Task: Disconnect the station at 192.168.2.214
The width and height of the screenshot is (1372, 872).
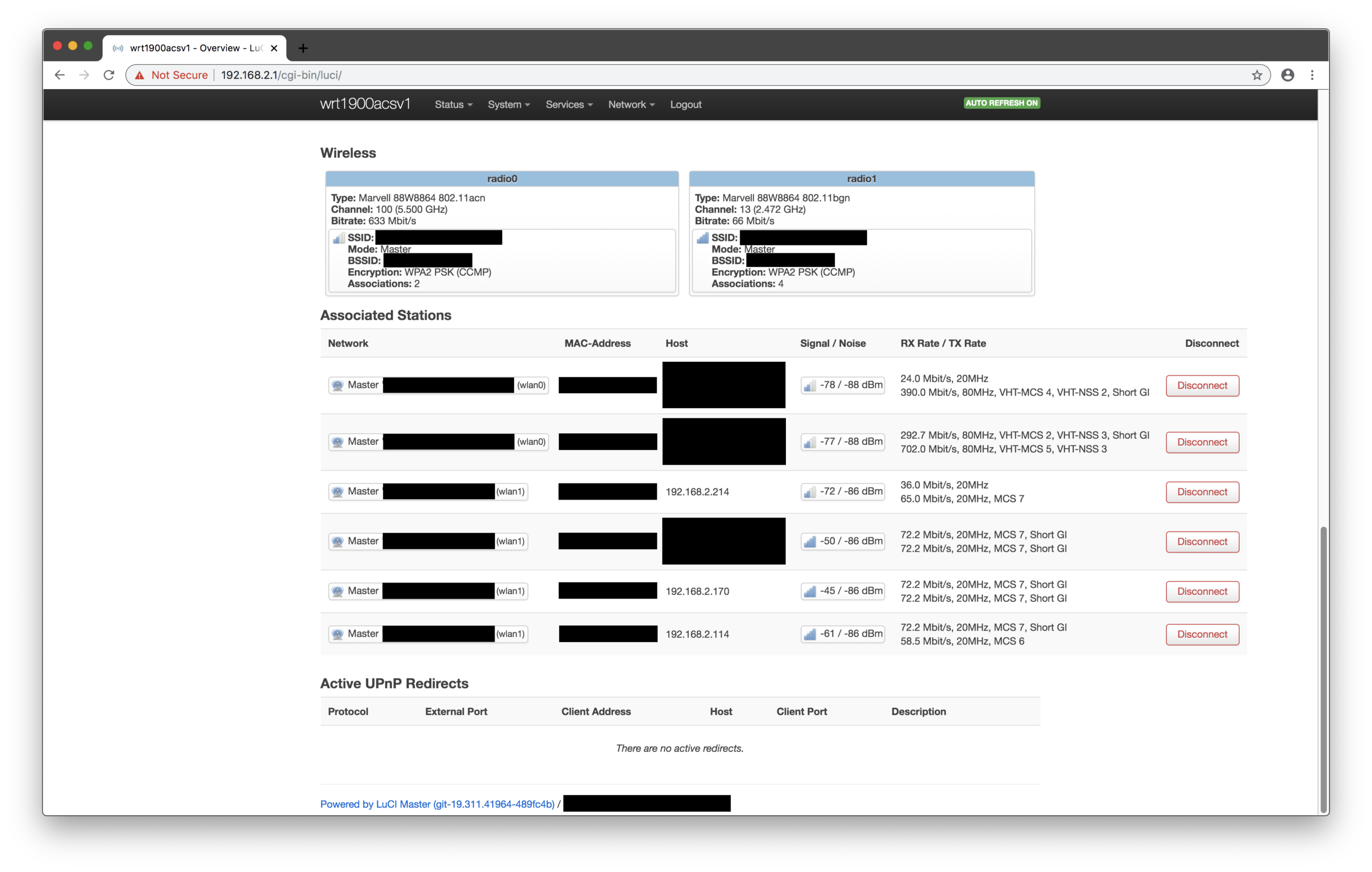Action: coord(1202,492)
